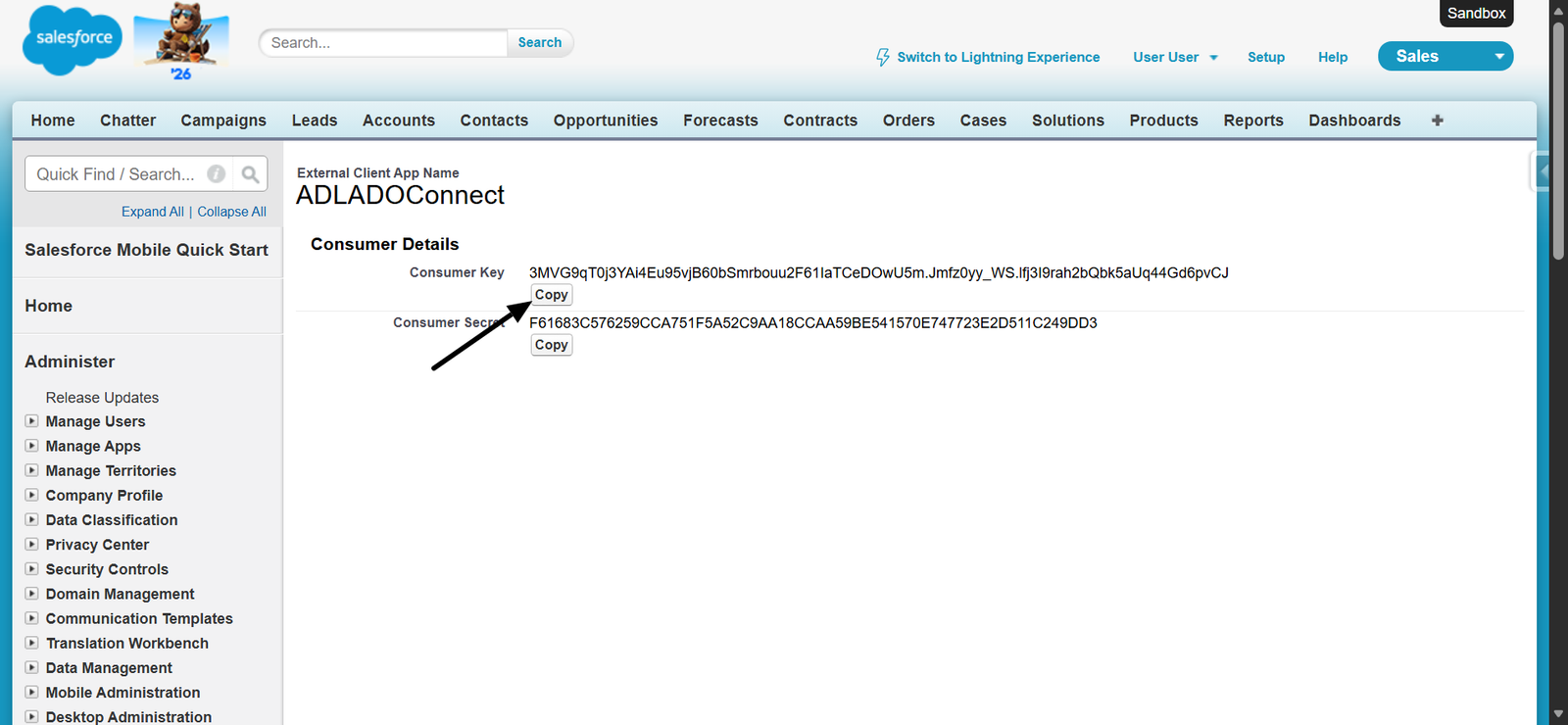Image resolution: width=1568 pixels, height=725 pixels.
Task: Open Release Updates in Administer
Action: (102, 397)
